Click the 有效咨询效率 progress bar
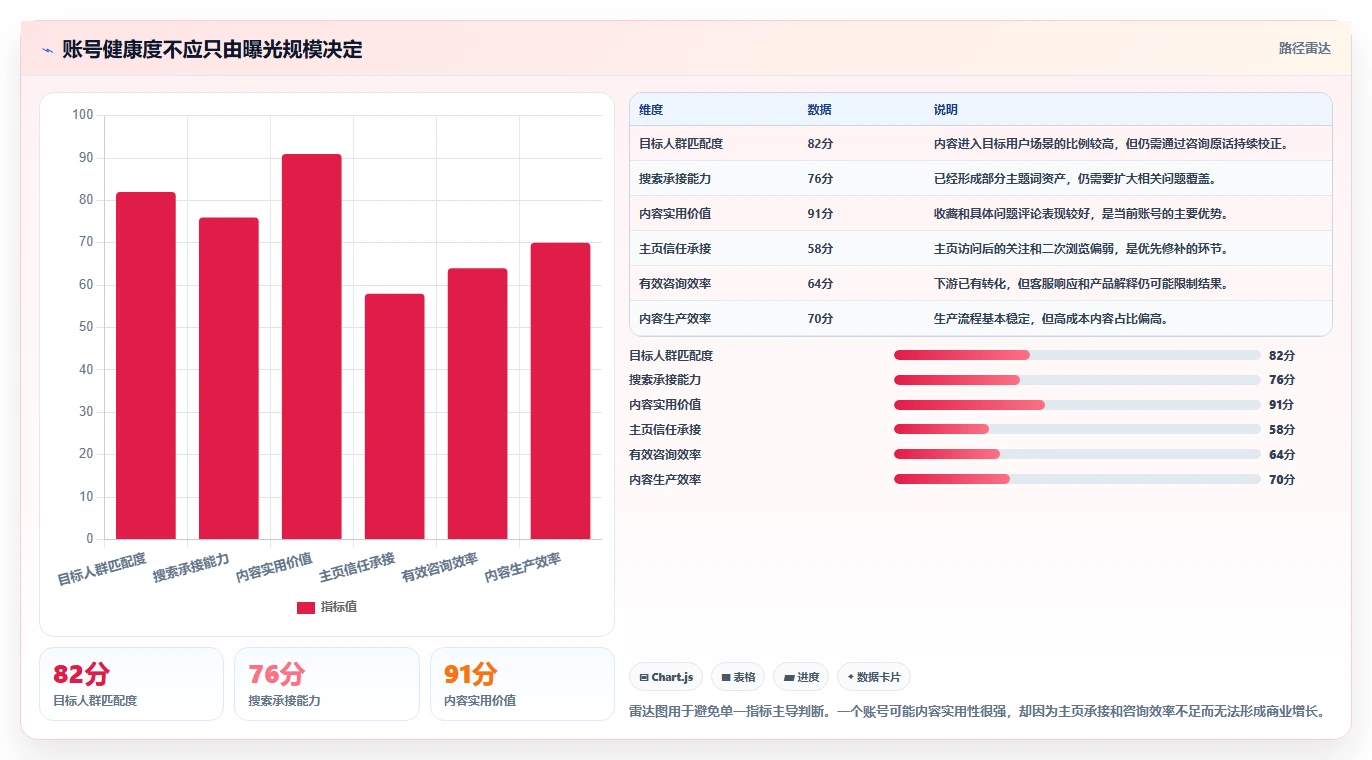The image size is (1372, 760). point(1077,454)
